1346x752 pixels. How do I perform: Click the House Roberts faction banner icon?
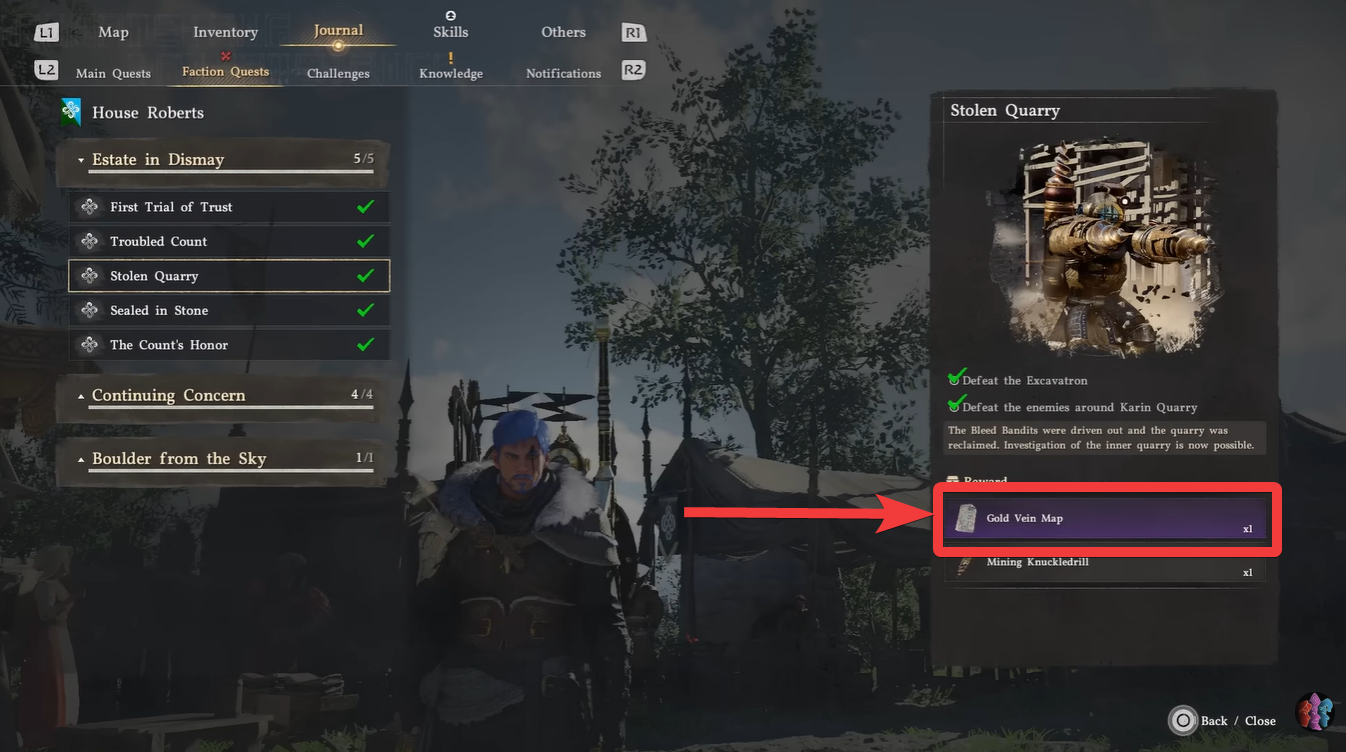[70, 112]
